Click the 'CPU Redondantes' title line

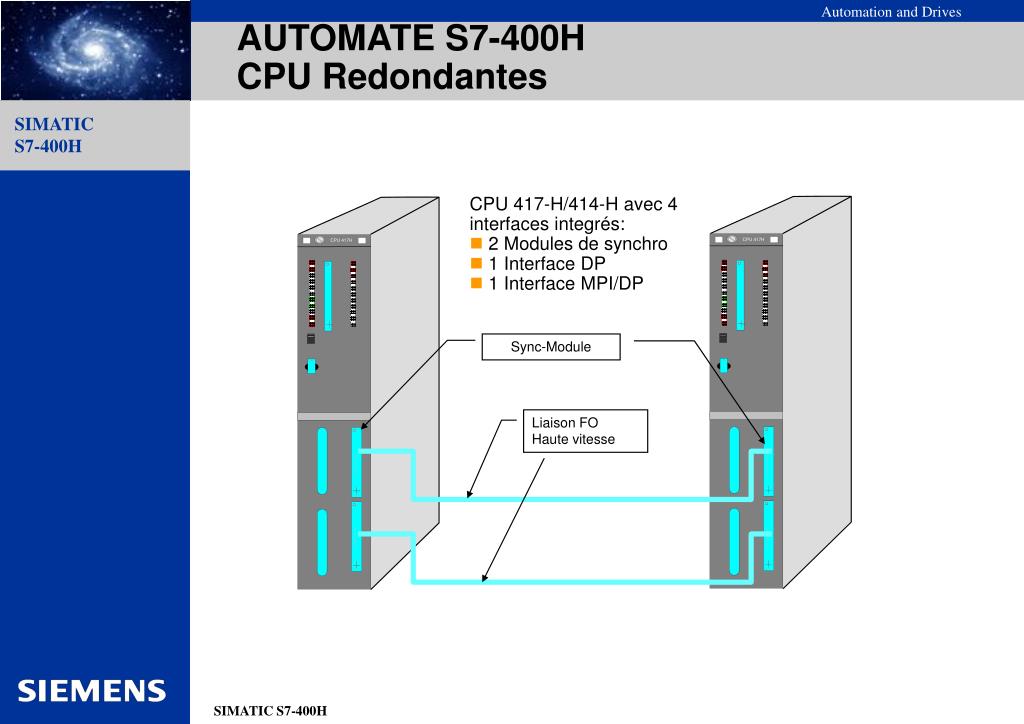coord(392,76)
